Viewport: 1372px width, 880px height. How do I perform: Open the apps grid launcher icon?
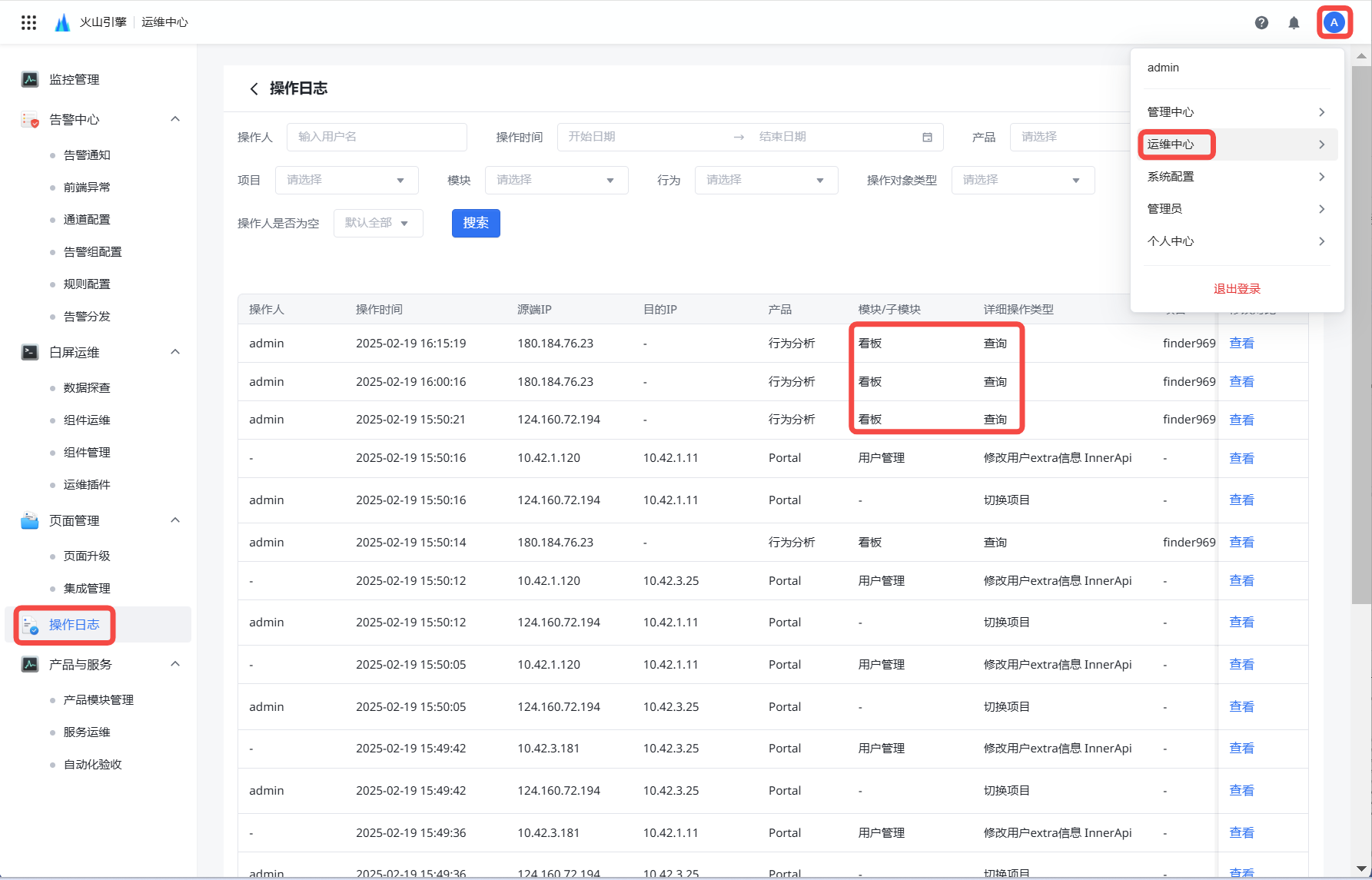28,22
